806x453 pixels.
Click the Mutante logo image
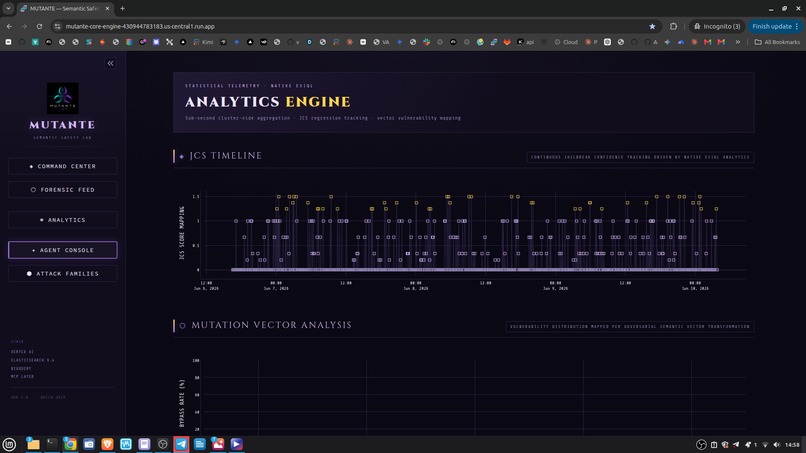click(63, 98)
